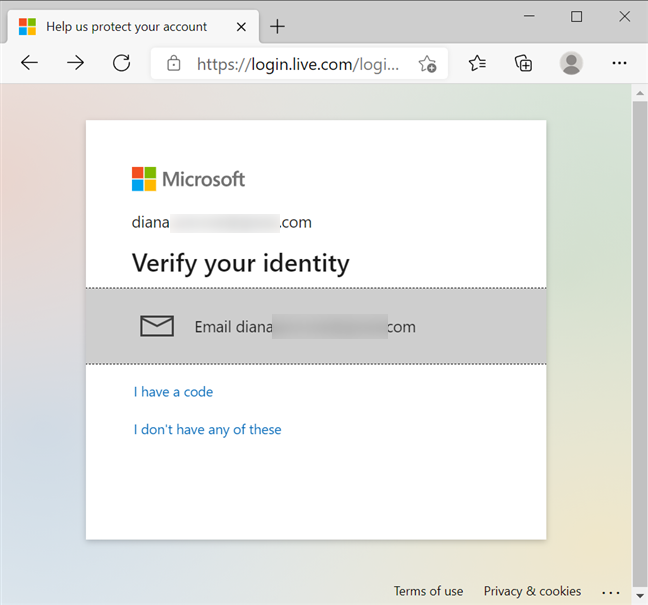Screen dimensions: 648x605
Task: Click the Microsoft logo on the card
Action: [x=188, y=179]
